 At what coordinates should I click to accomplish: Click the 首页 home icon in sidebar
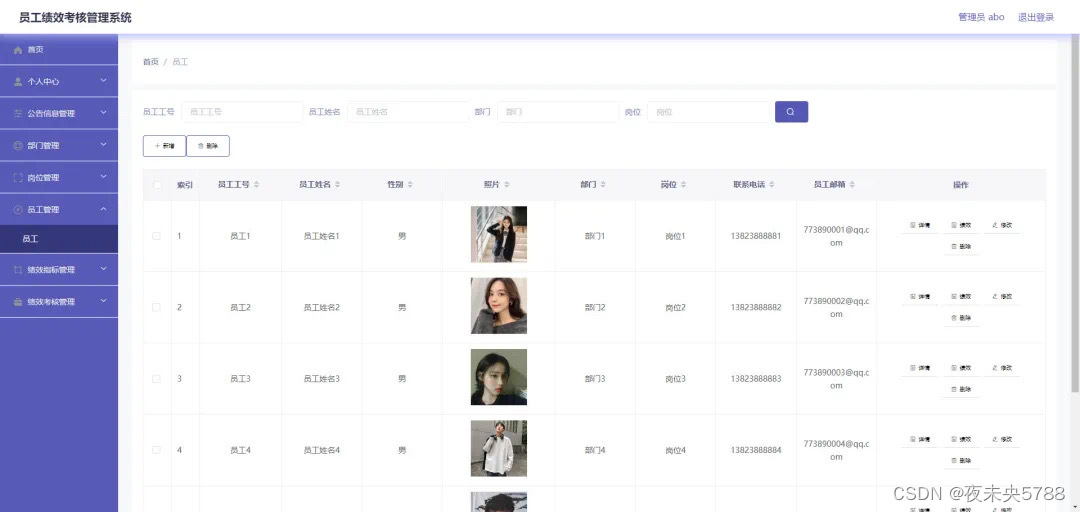[x=19, y=50]
